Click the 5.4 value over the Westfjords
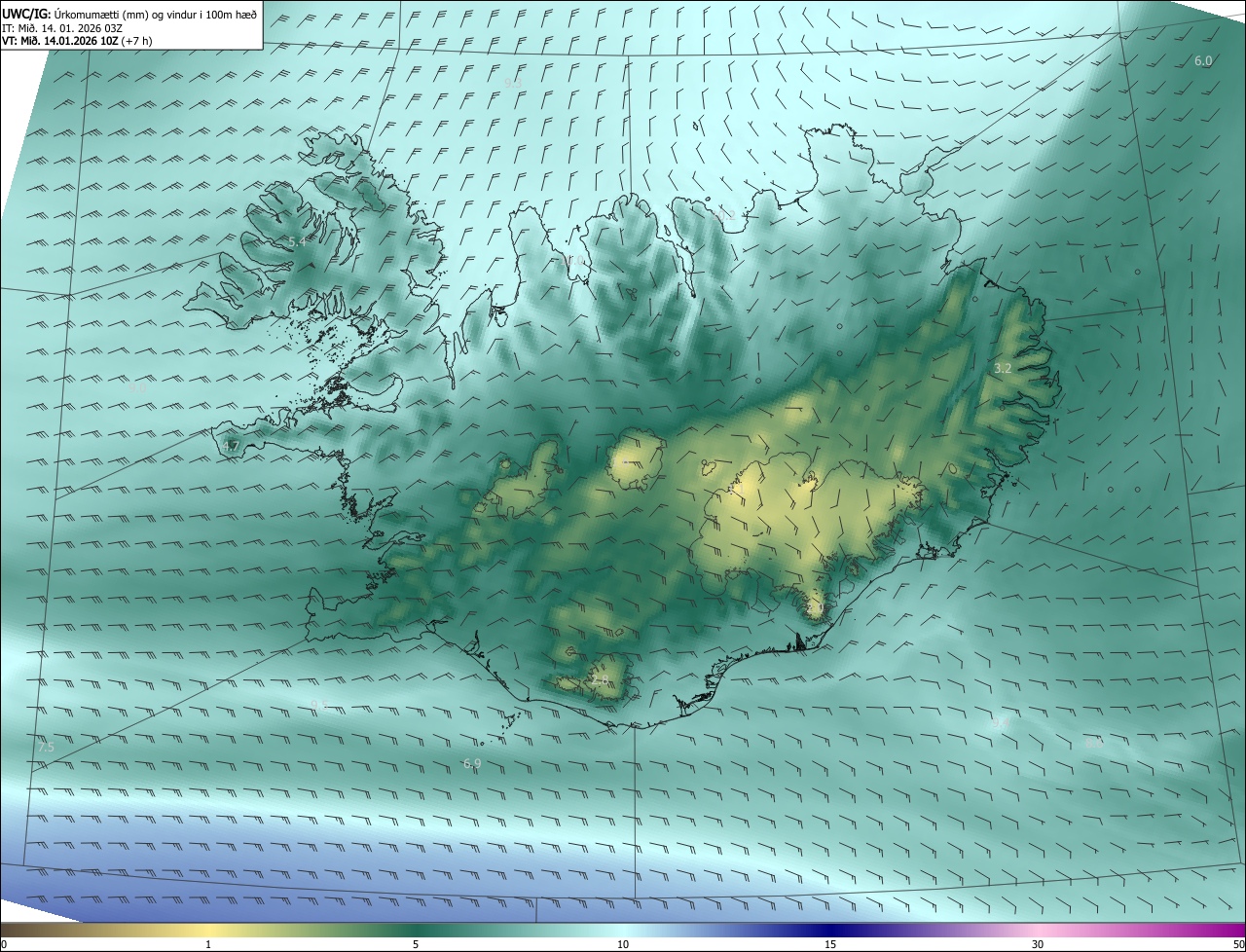This screenshot has width=1246, height=952. coord(297,240)
